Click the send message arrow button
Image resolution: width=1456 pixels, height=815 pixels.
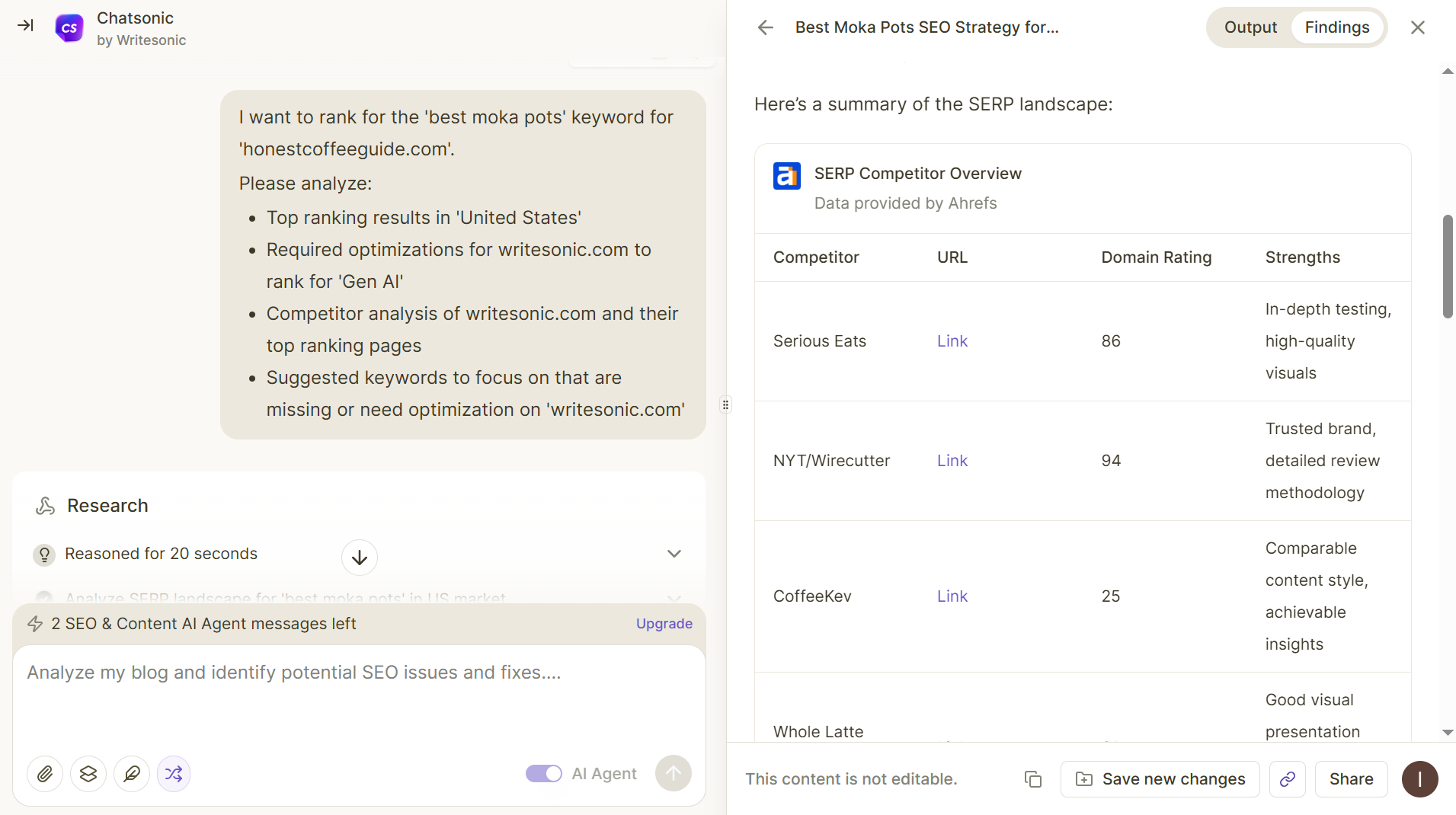673,774
